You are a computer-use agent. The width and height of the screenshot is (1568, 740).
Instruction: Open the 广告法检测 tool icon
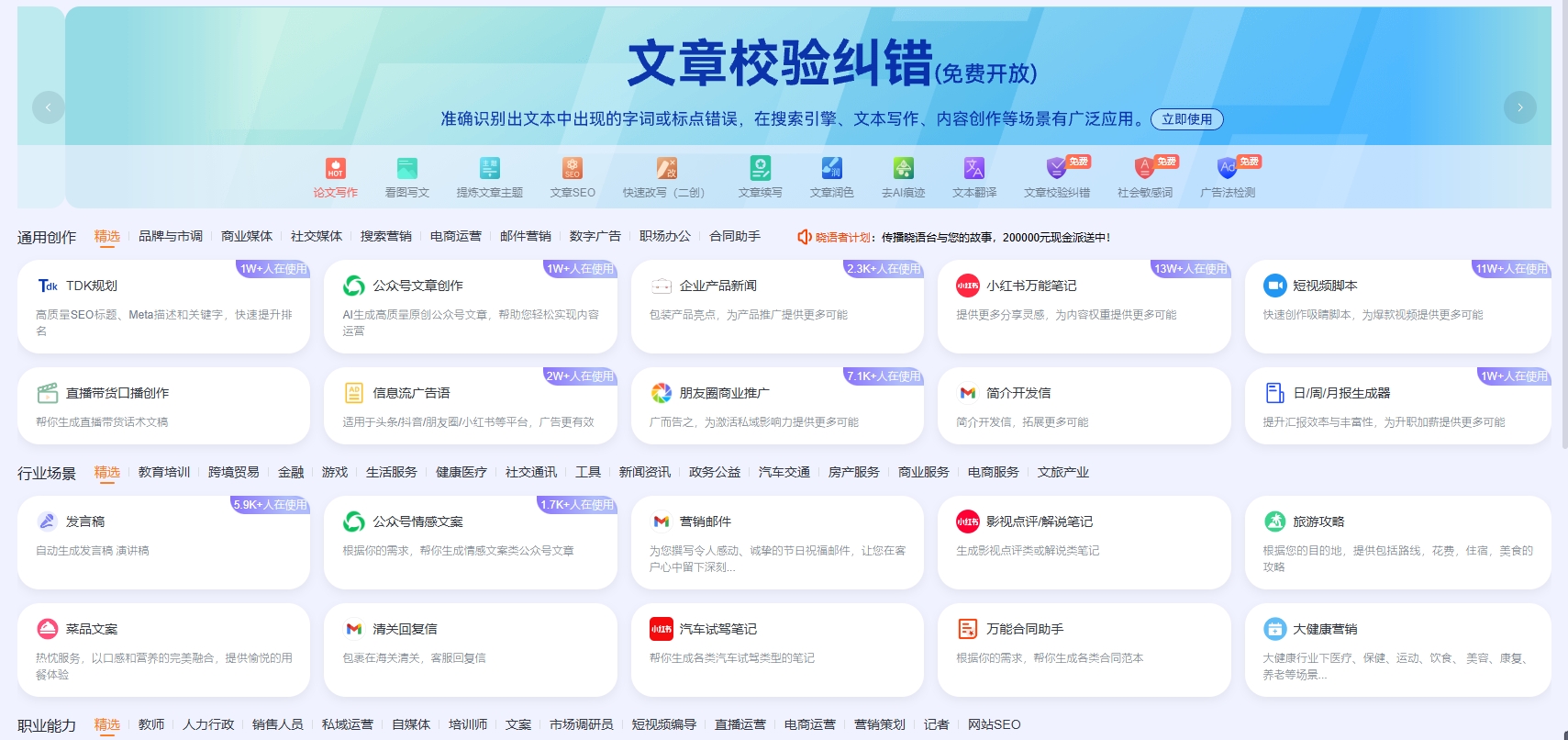(x=1227, y=168)
